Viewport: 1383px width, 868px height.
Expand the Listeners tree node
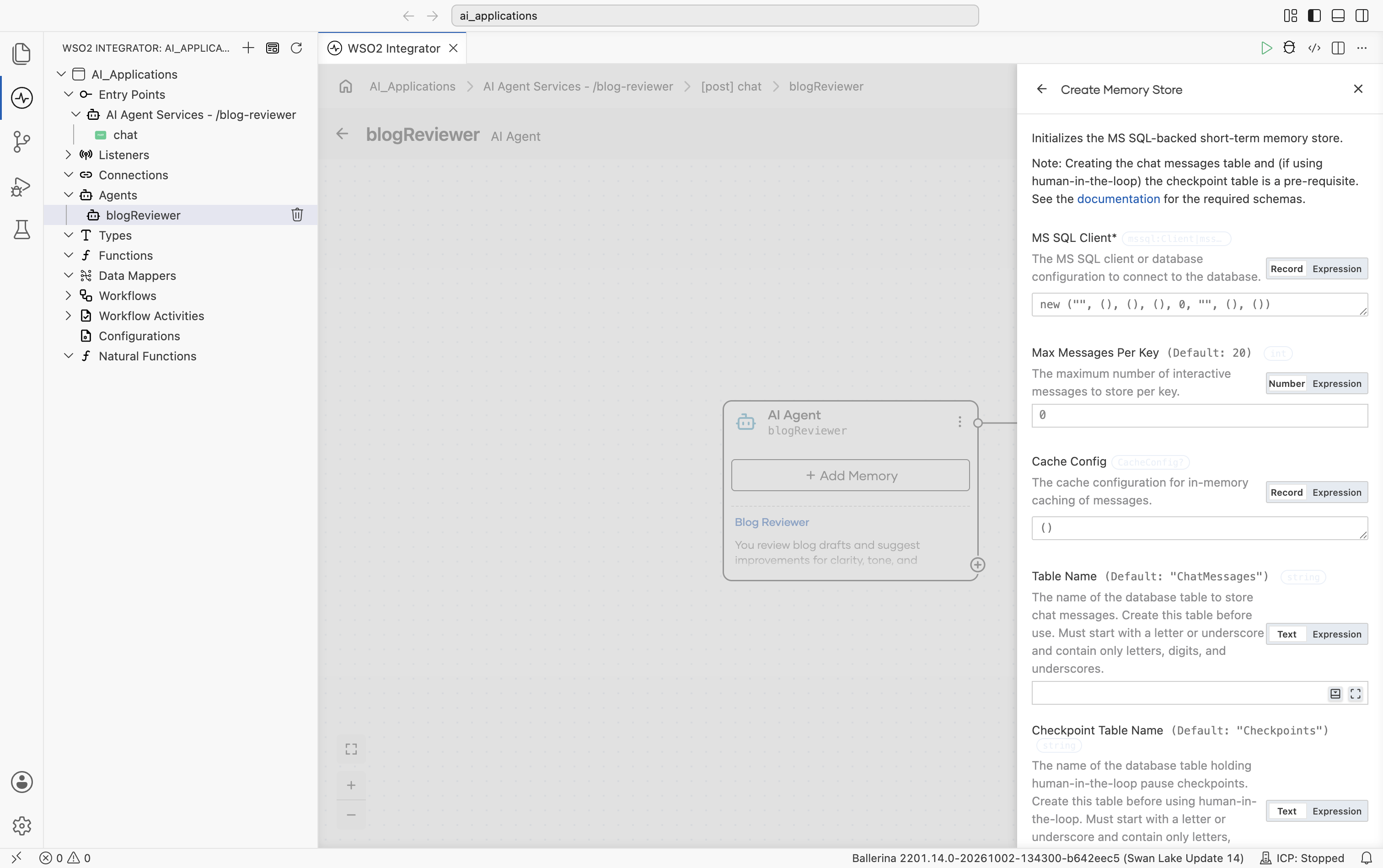(x=68, y=155)
